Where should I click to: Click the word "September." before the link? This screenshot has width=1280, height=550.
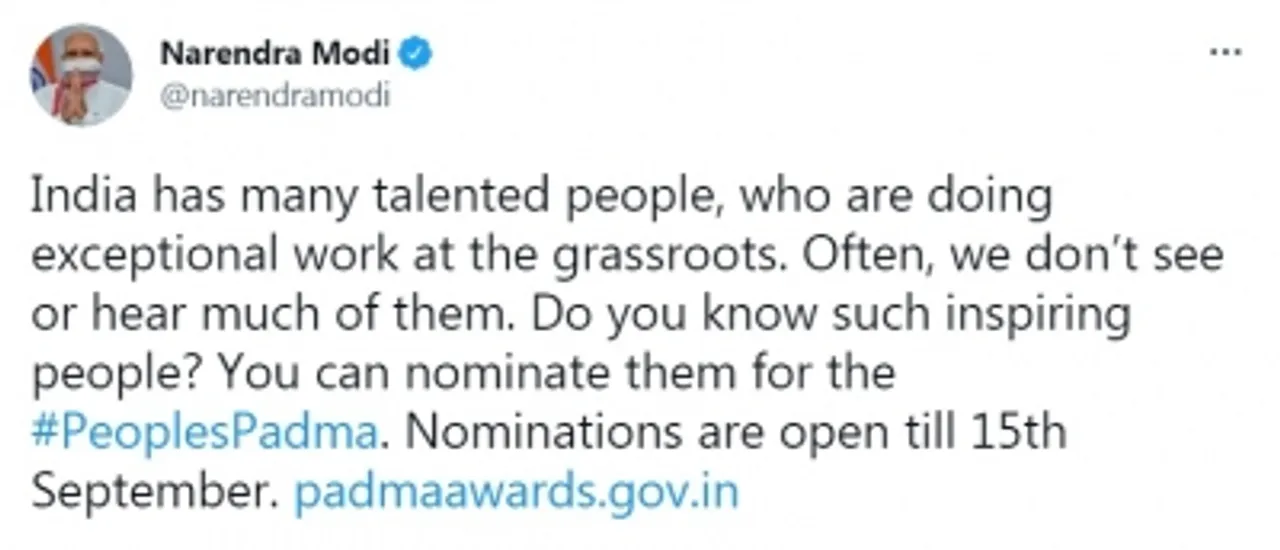[156, 494]
